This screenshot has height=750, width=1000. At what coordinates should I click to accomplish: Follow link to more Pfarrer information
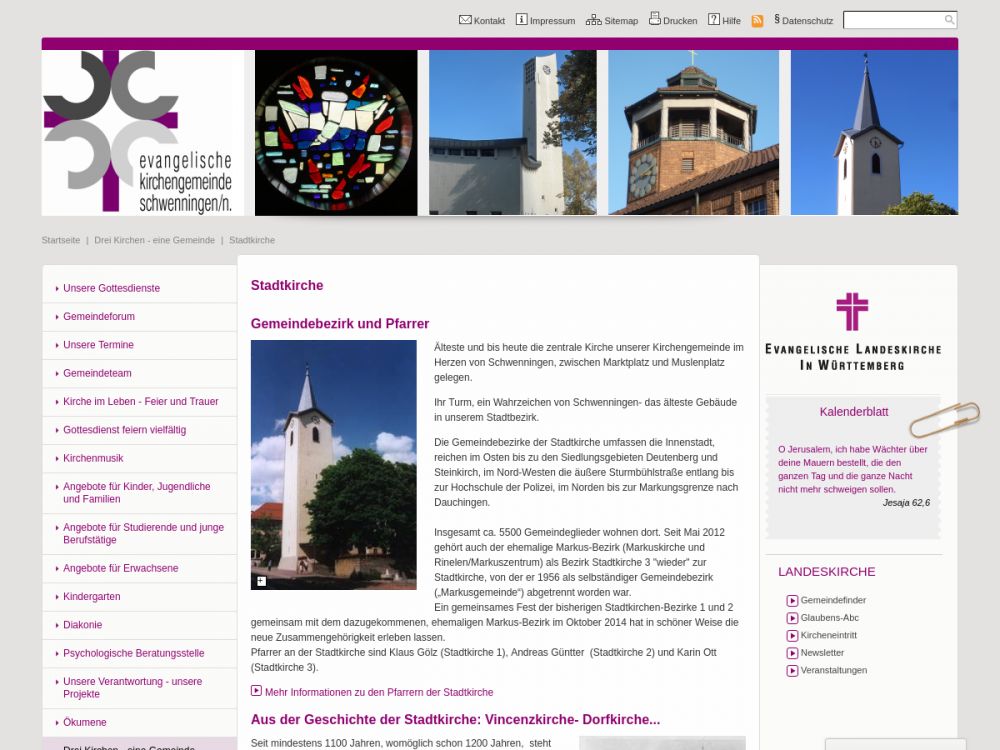click(378, 692)
